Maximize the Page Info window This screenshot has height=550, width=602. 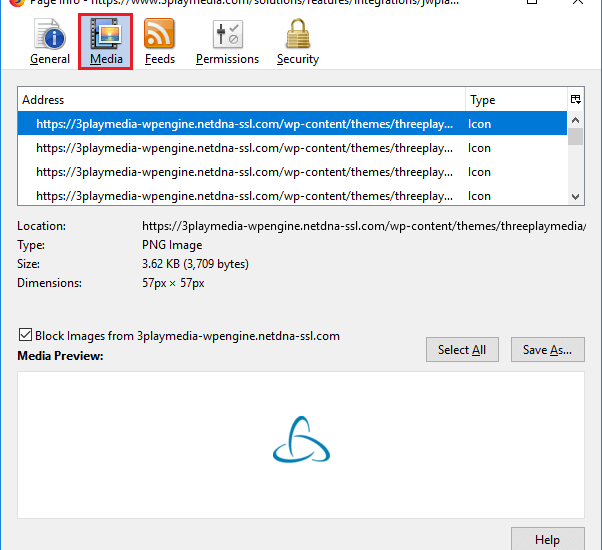pyautogui.click(x=532, y=2)
